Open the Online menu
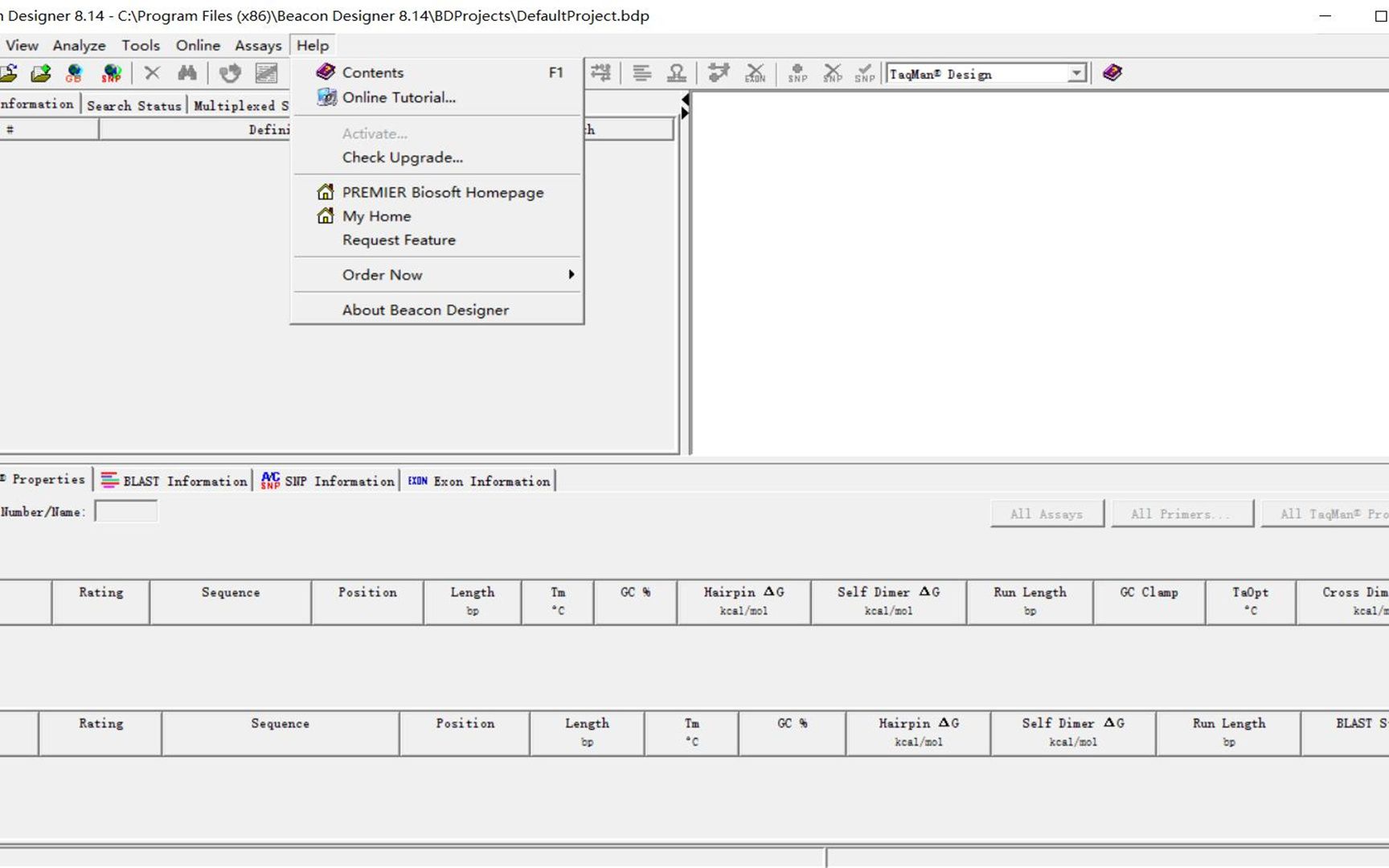Image resolution: width=1389 pixels, height=868 pixels. (x=198, y=46)
